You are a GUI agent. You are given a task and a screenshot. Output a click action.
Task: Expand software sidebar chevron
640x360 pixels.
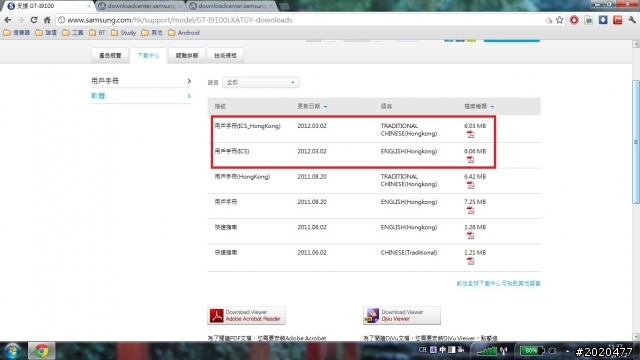[x=189, y=96]
